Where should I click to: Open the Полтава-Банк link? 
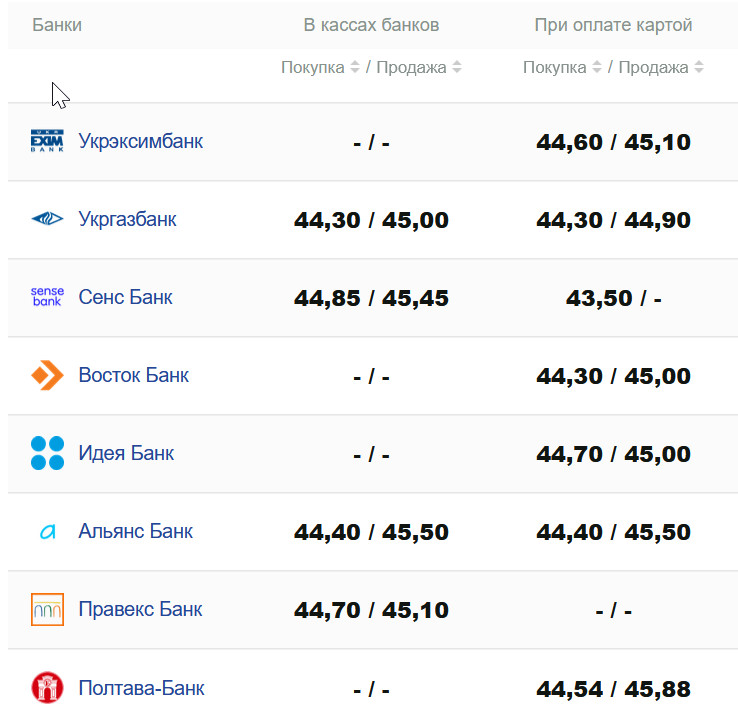(x=141, y=688)
